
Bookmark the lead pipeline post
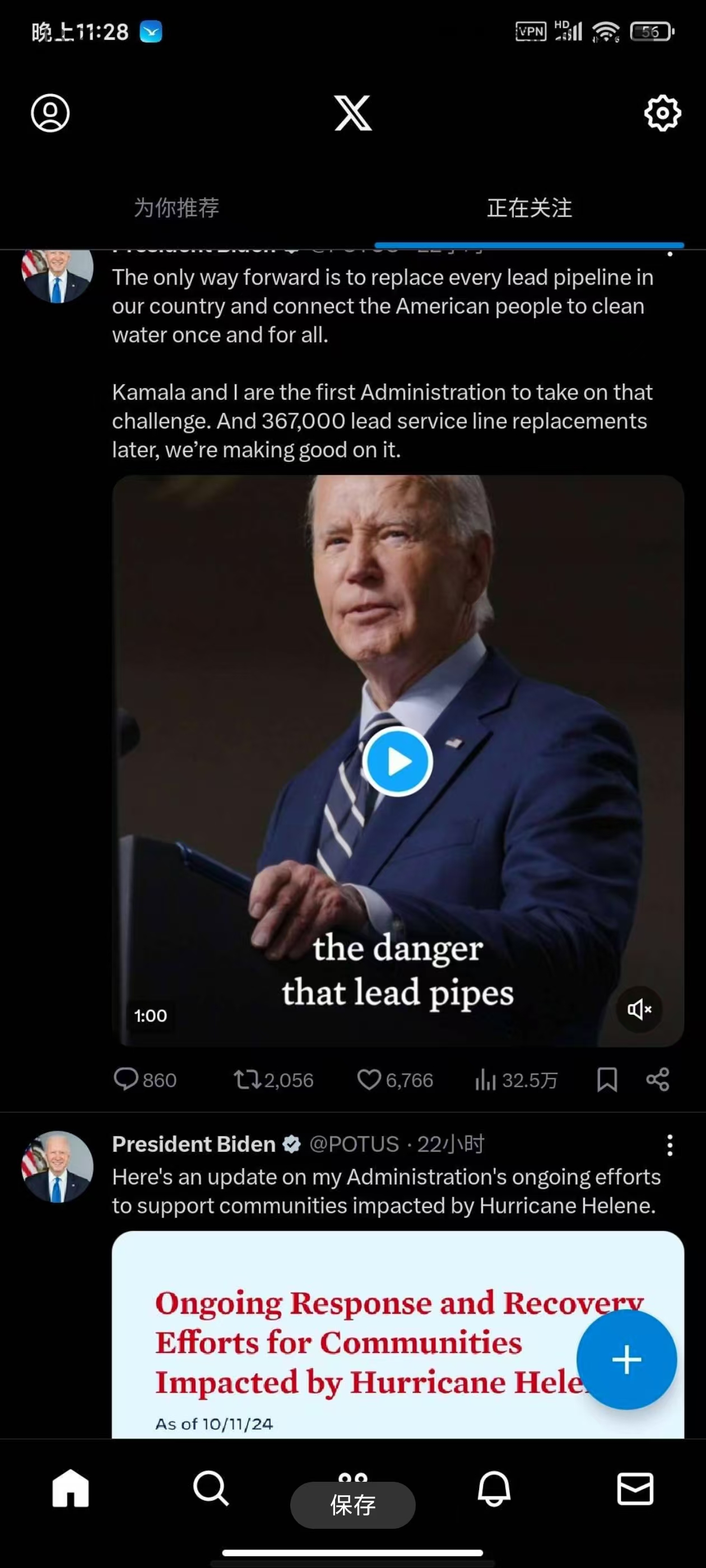pyautogui.click(x=607, y=1080)
